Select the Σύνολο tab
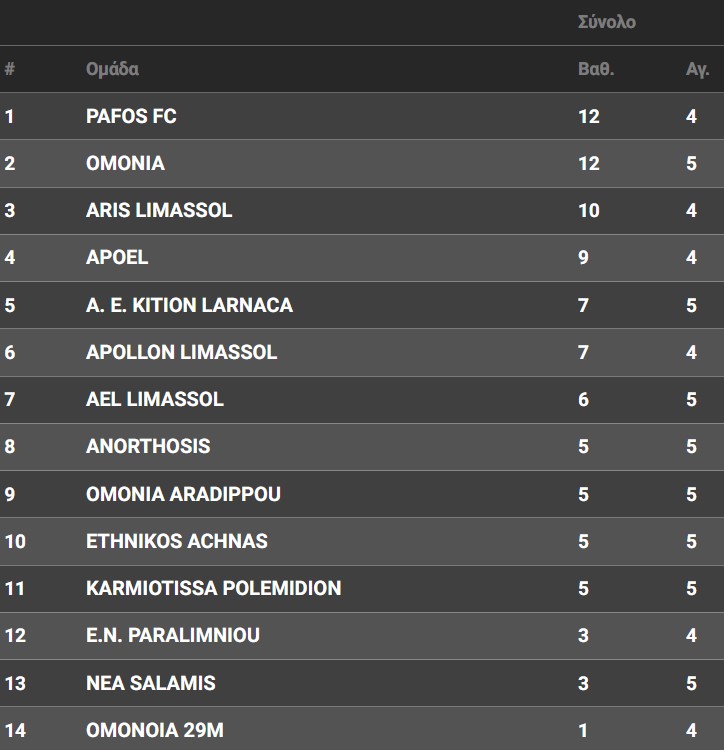724x750 pixels. point(606,22)
